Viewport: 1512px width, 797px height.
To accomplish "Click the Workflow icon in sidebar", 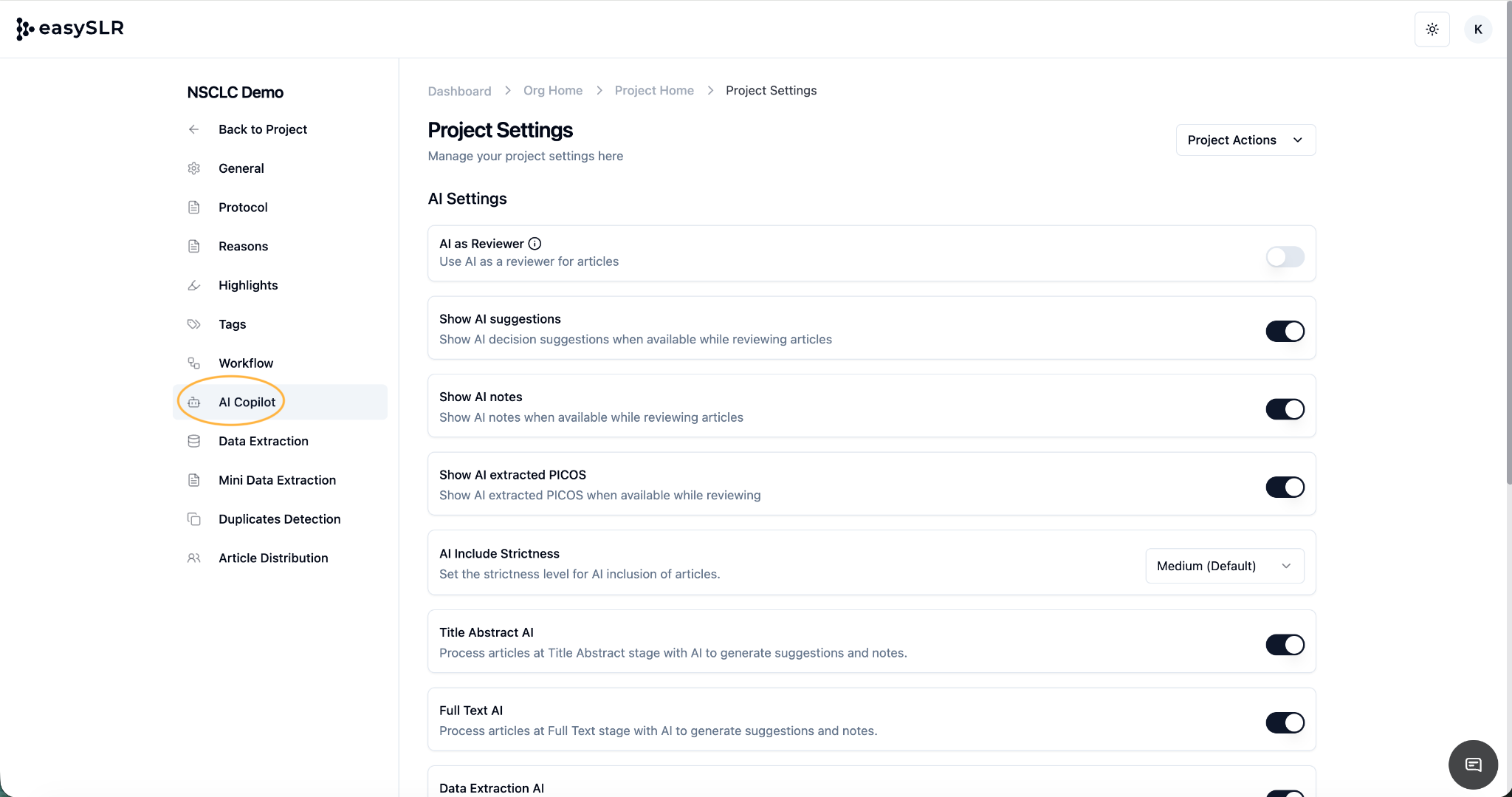I will coord(194,363).
